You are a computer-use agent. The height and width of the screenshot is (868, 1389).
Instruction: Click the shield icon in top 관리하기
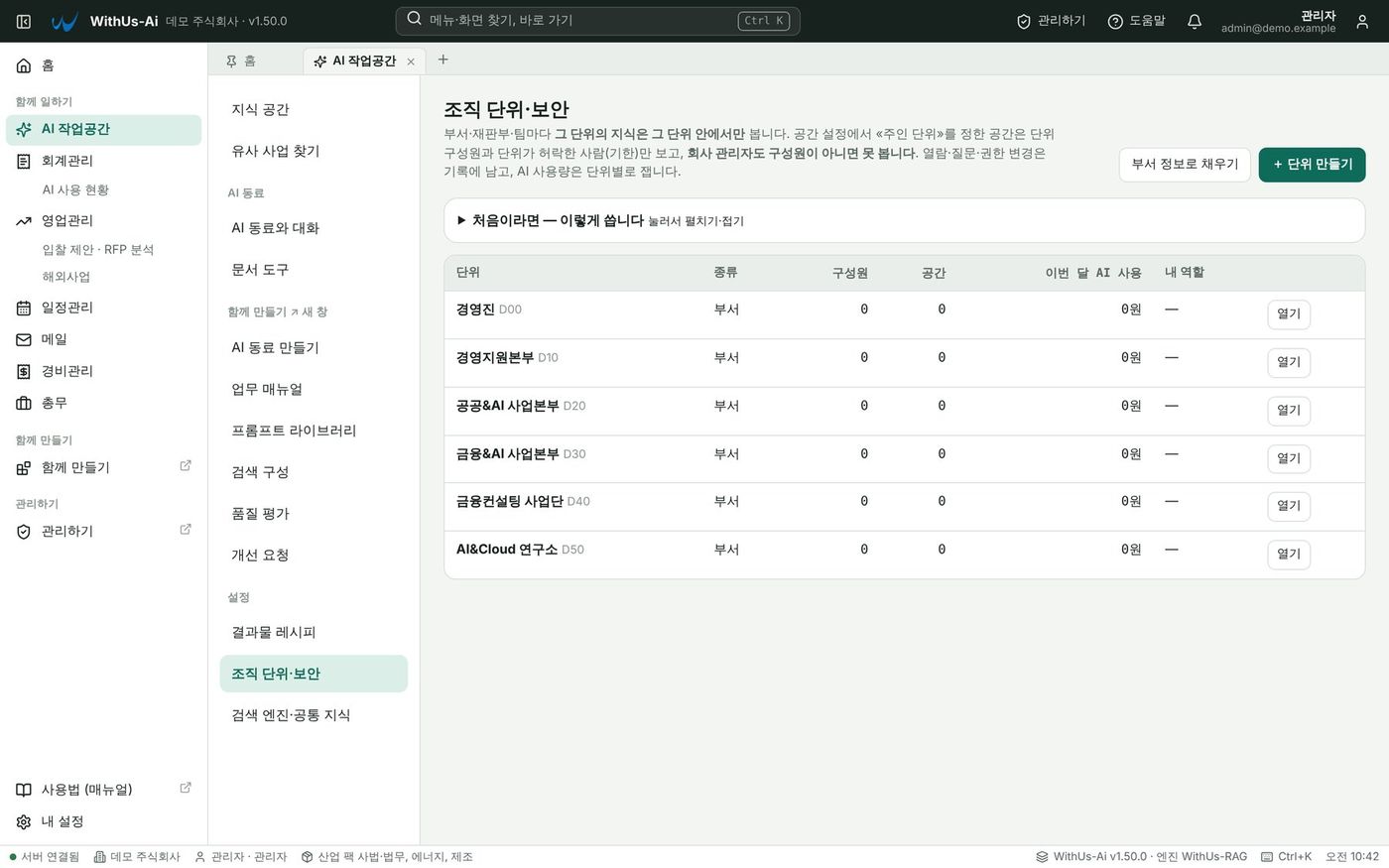[x=1024, y=21]
